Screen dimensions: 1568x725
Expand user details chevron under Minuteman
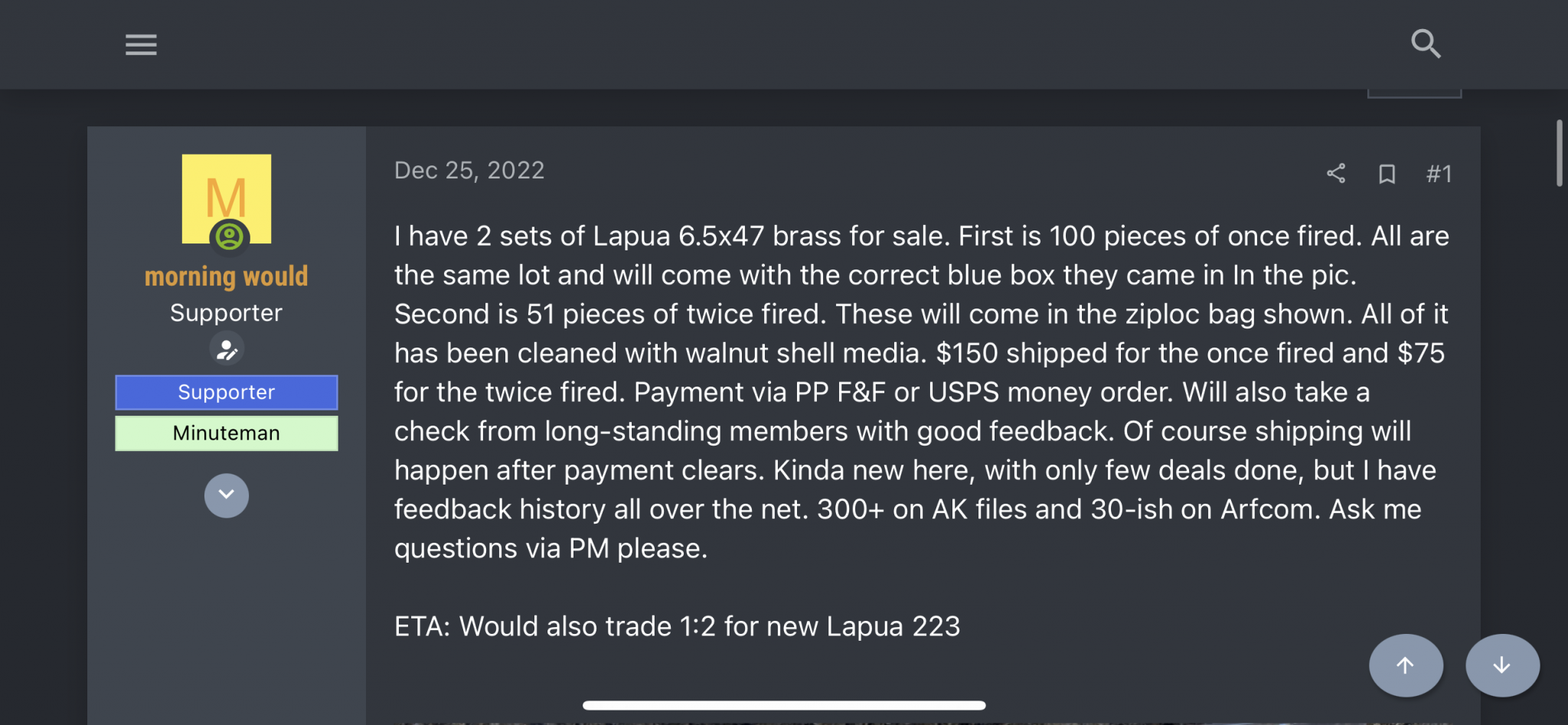coord(227,495)
